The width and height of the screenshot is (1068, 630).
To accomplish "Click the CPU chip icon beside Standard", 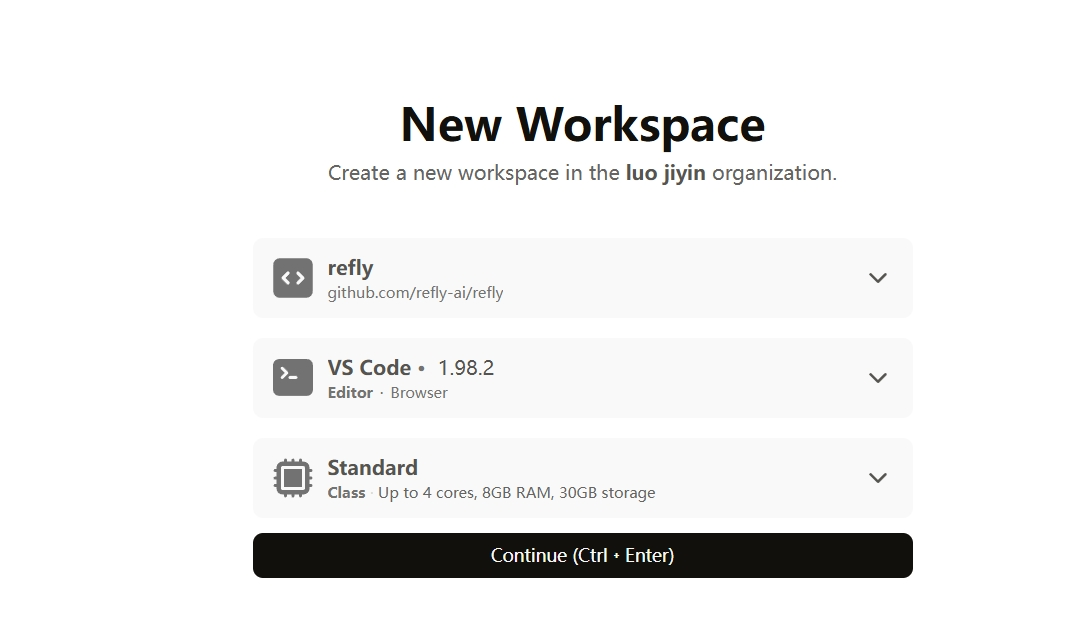I will (x=293, y=477).
